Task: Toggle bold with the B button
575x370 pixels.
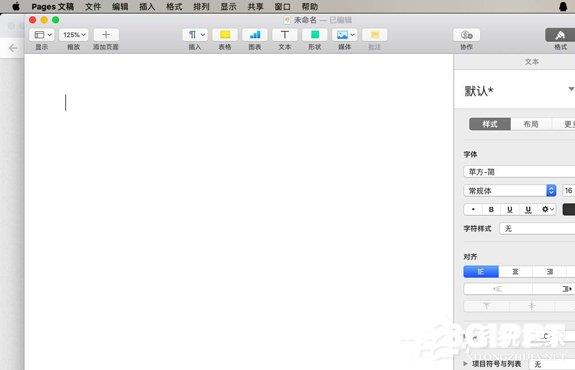Action: (491, 209)
